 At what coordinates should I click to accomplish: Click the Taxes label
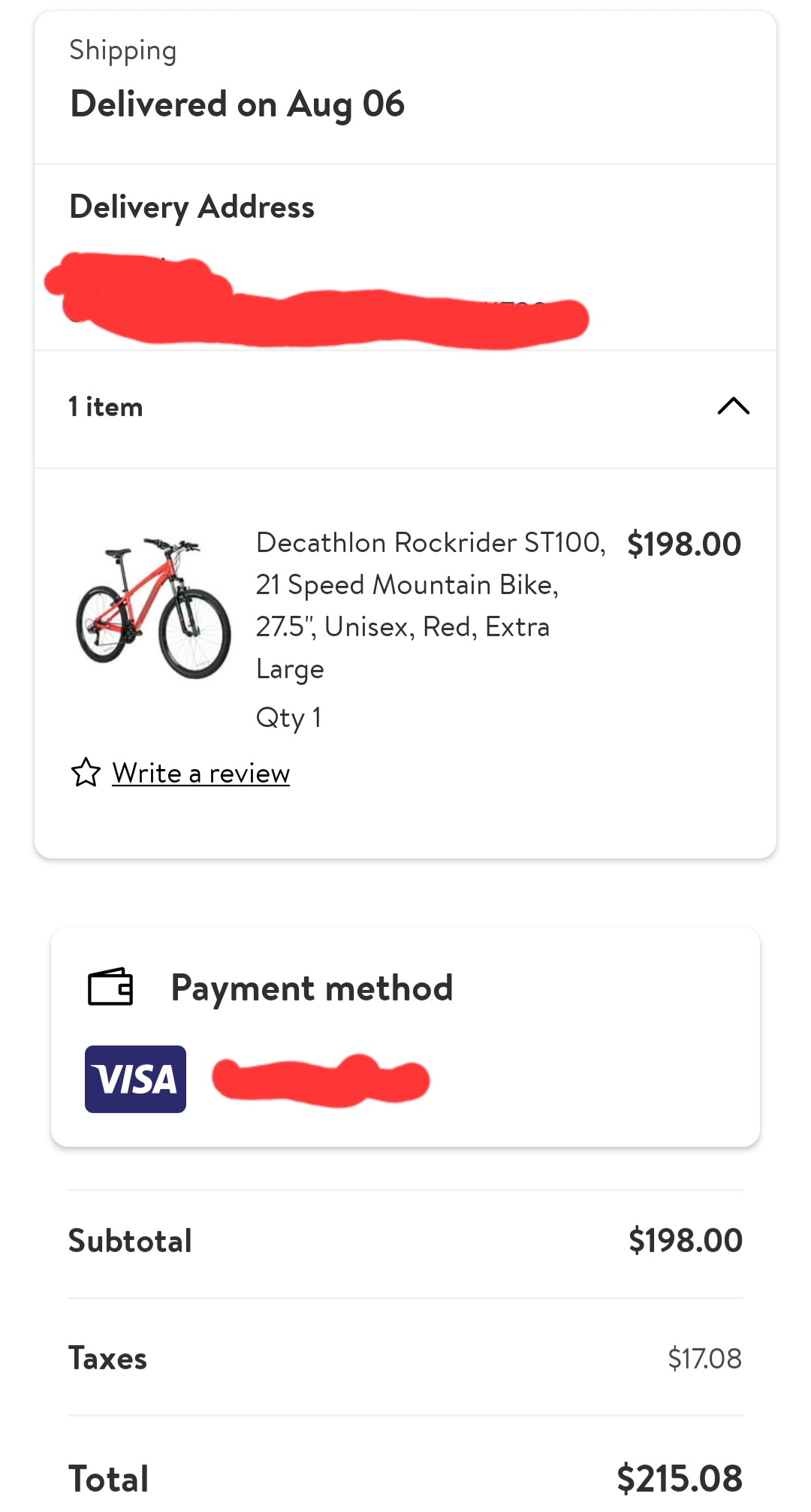108,1358
